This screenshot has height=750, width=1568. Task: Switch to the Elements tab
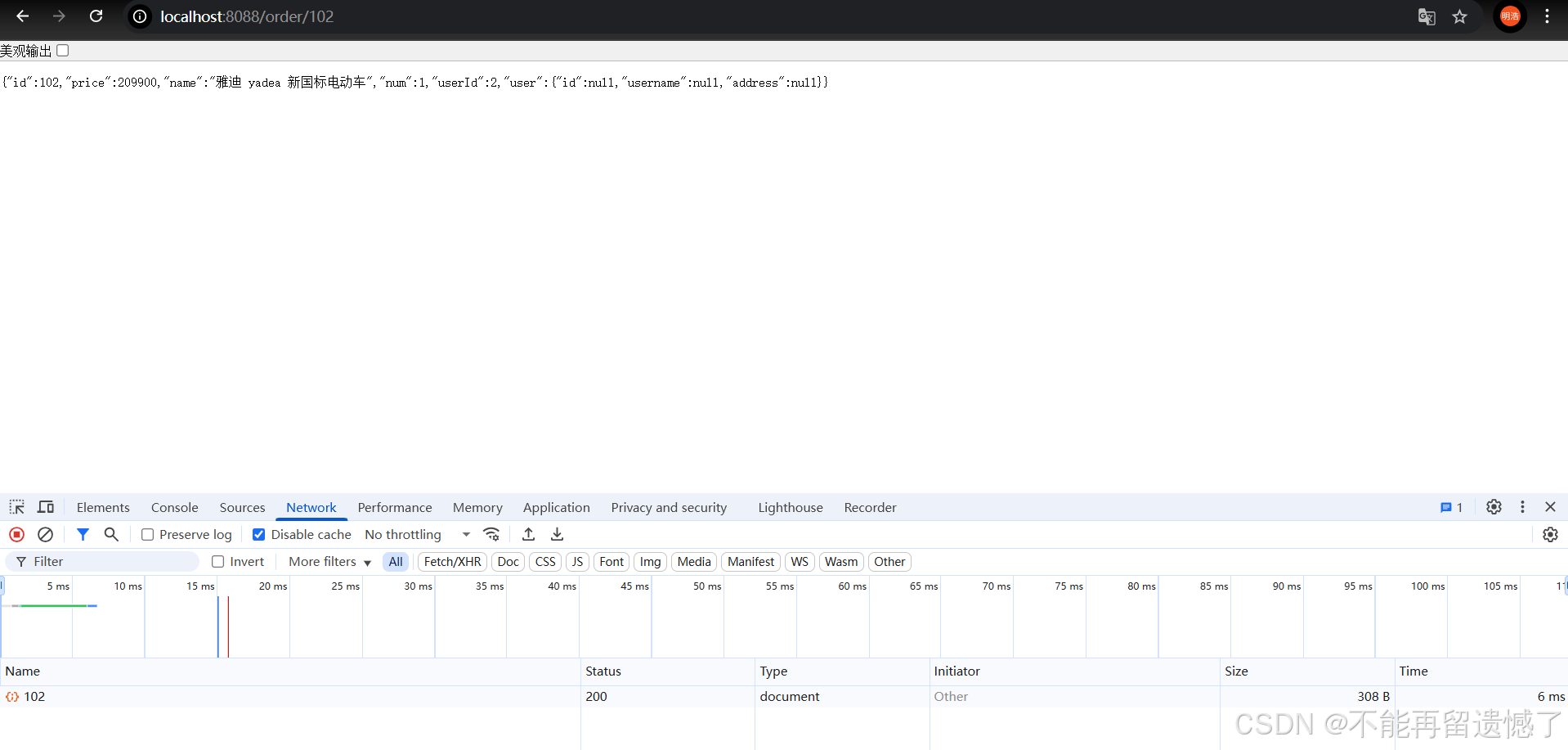(103, 507)
